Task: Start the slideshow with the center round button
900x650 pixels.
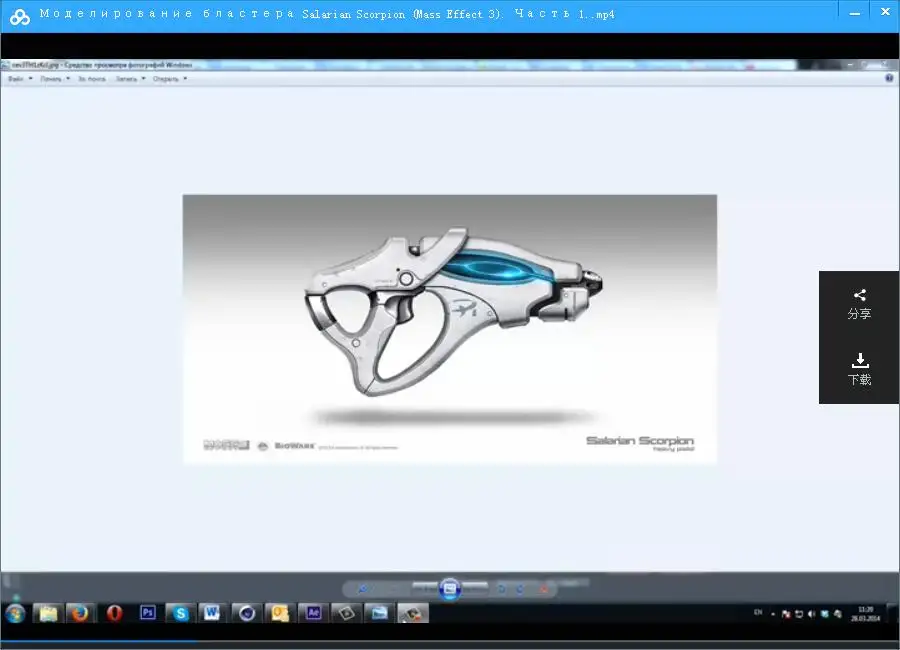Action: (x=450, y=589)
